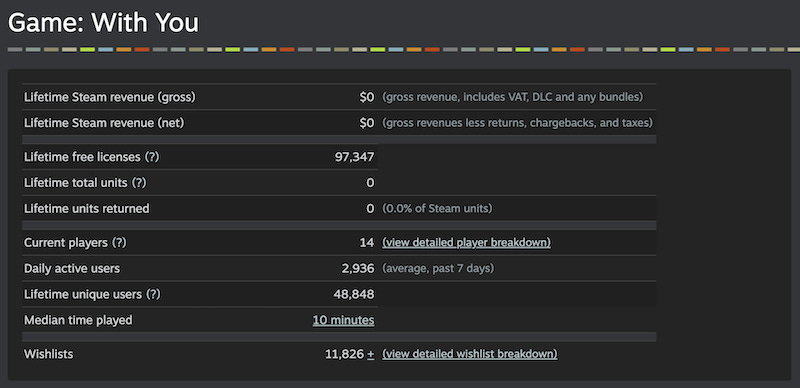Click the Wishlists label
The width and height of the screenshot is (800, 388).
tap(48, 354)
